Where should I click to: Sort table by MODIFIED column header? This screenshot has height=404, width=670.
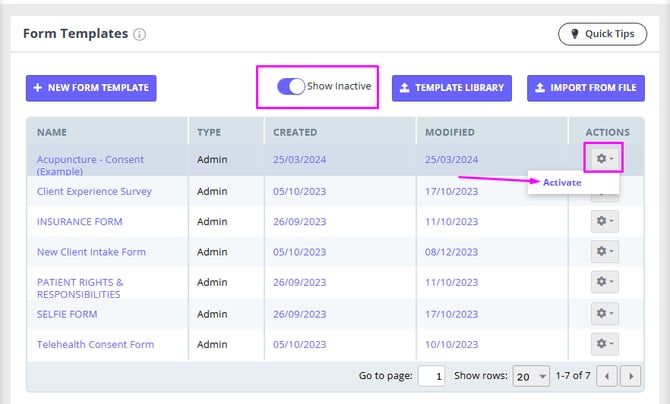pos(449,132)
